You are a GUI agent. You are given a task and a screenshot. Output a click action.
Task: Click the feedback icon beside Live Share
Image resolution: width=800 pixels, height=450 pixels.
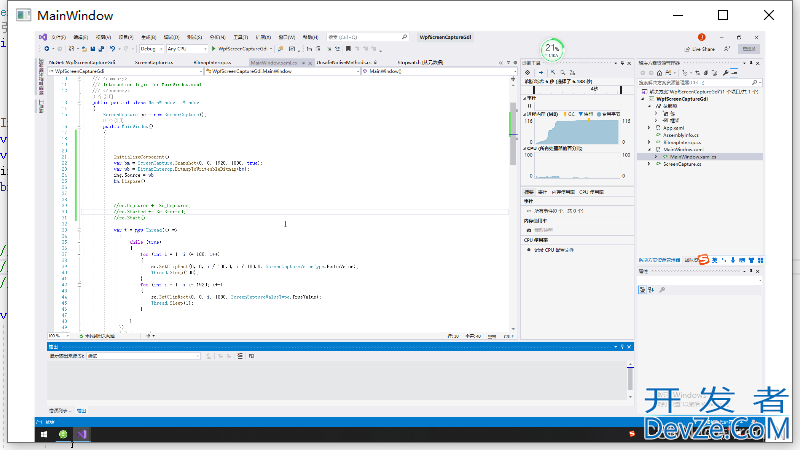(x=727, y=49)
